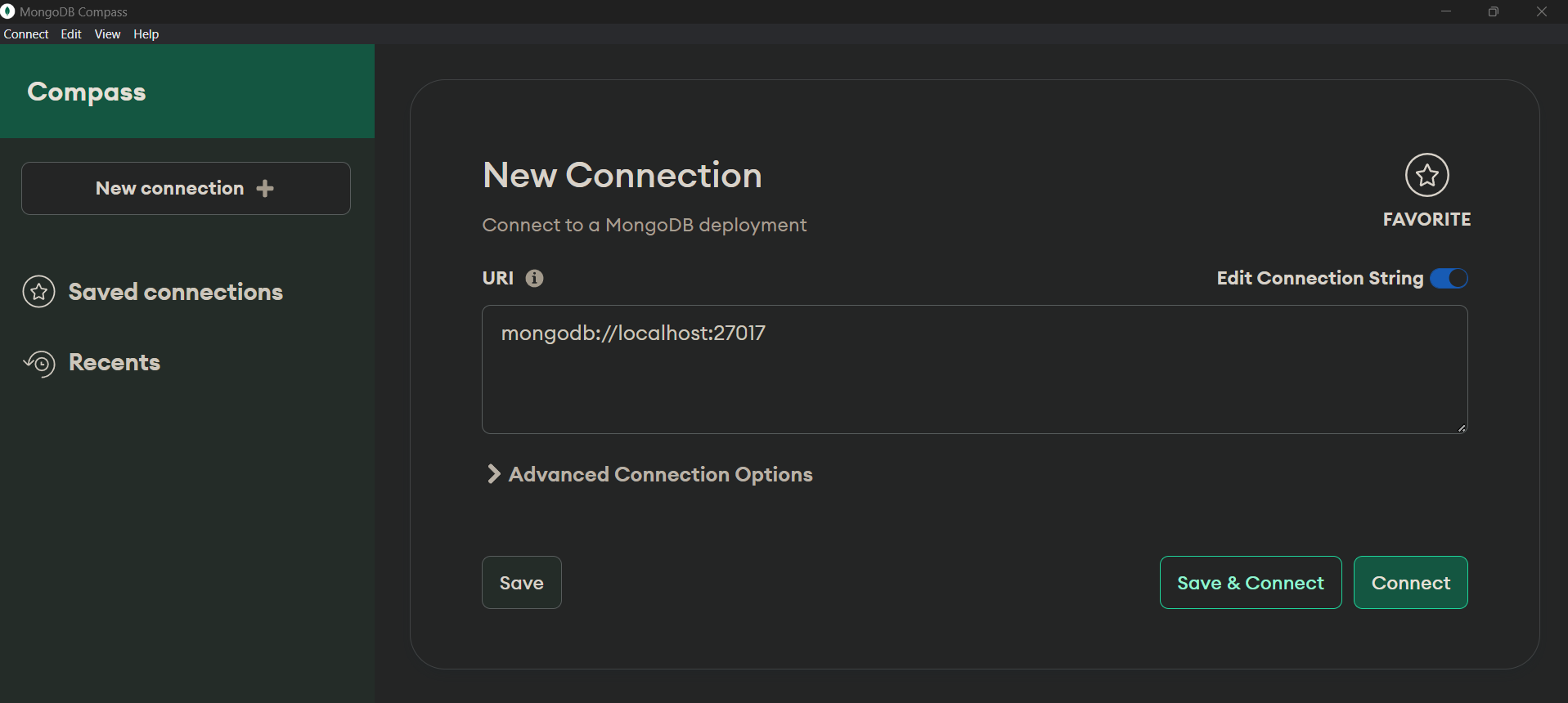Click the URI info icon
Image resolution: width=1568 pixels, height=703 pixels.
[534, 278]
